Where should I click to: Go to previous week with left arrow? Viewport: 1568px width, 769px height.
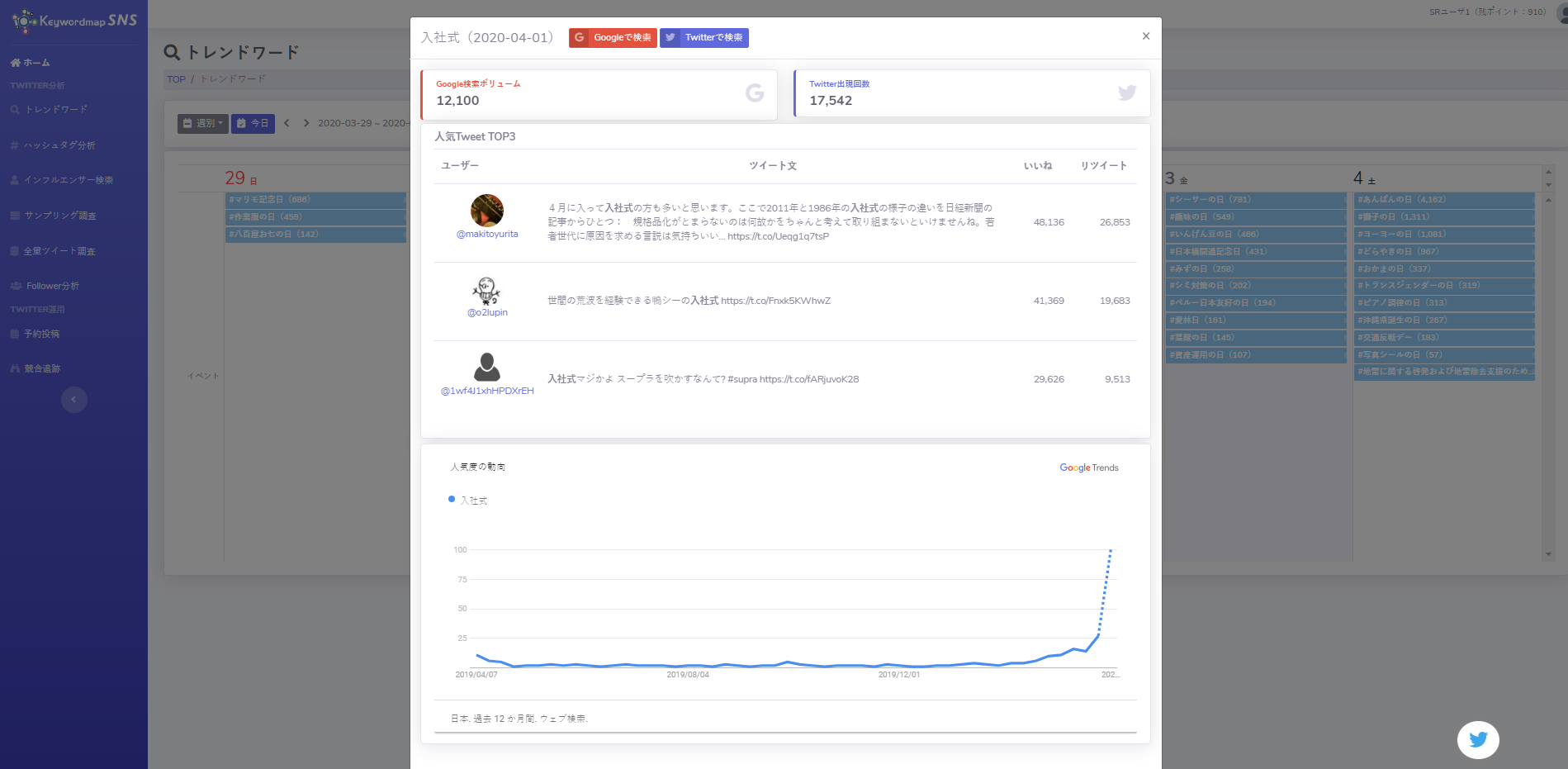(x=287, y=123)
